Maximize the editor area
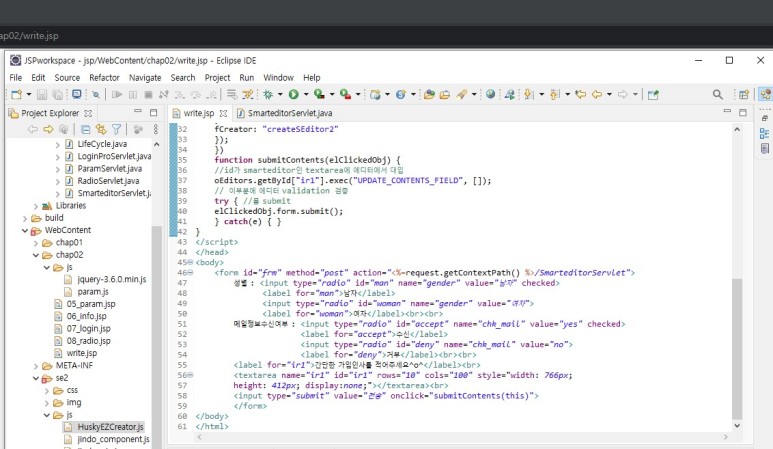The height and width of the screenshot is (449, 773). tap(742, 112)
